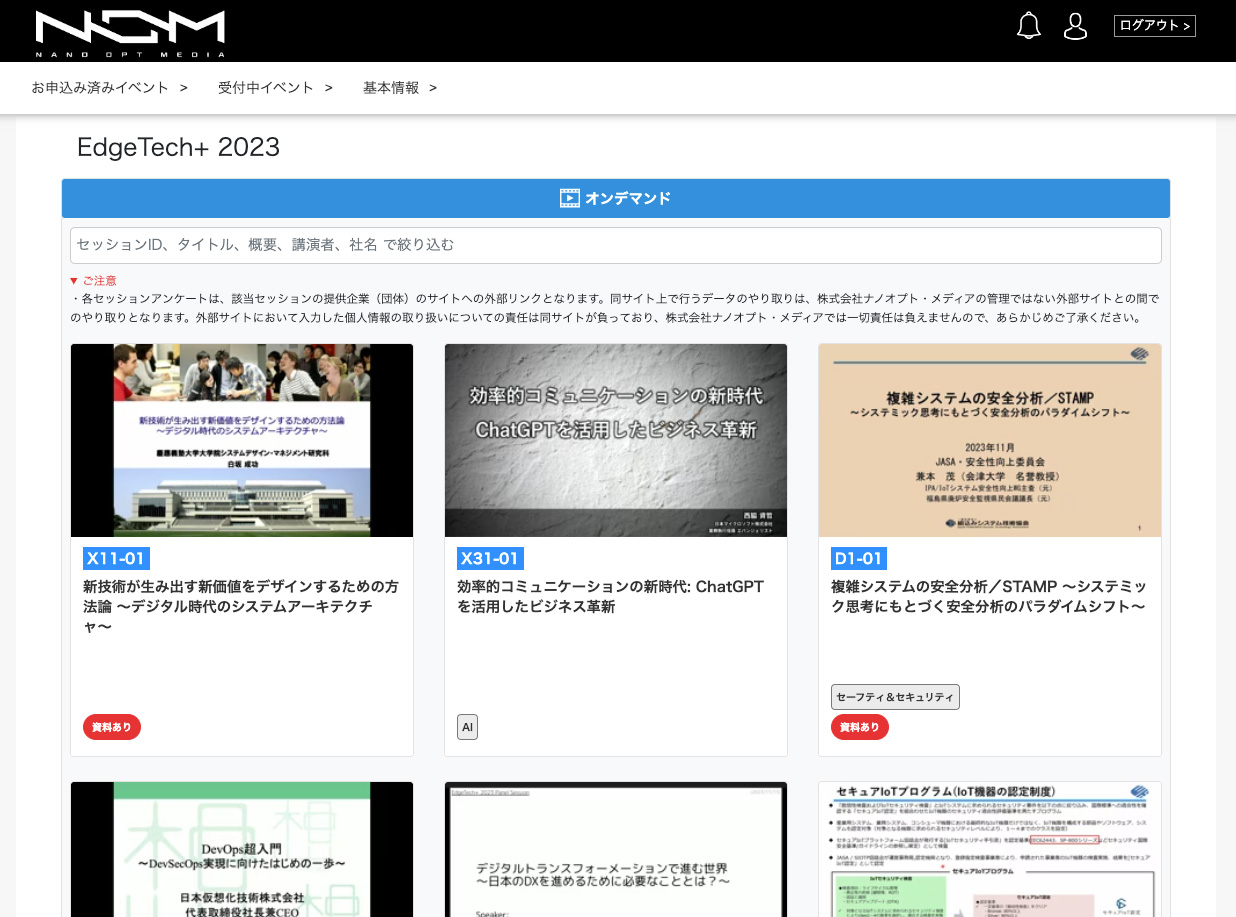Click the Nano Opt Media logo
1236x917 pixels.
point(130,33)
